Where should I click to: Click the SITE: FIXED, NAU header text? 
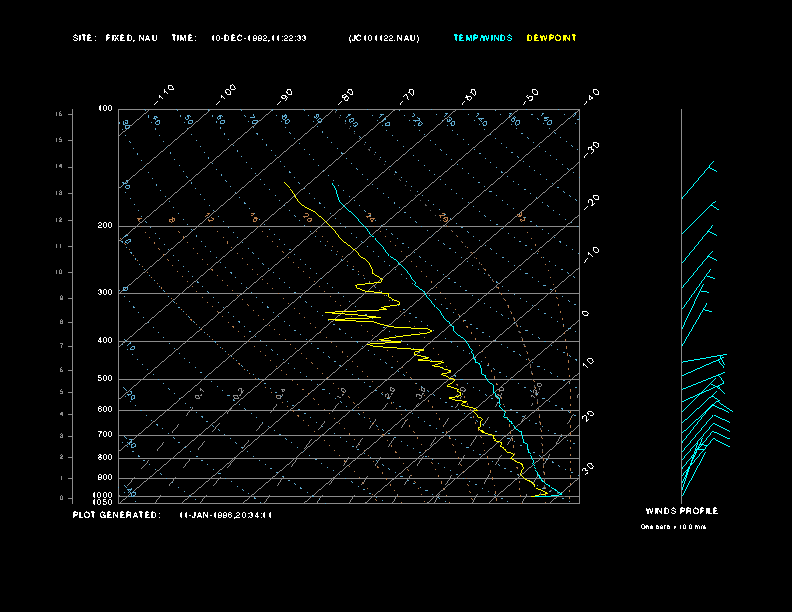click(x=116, y=38)
